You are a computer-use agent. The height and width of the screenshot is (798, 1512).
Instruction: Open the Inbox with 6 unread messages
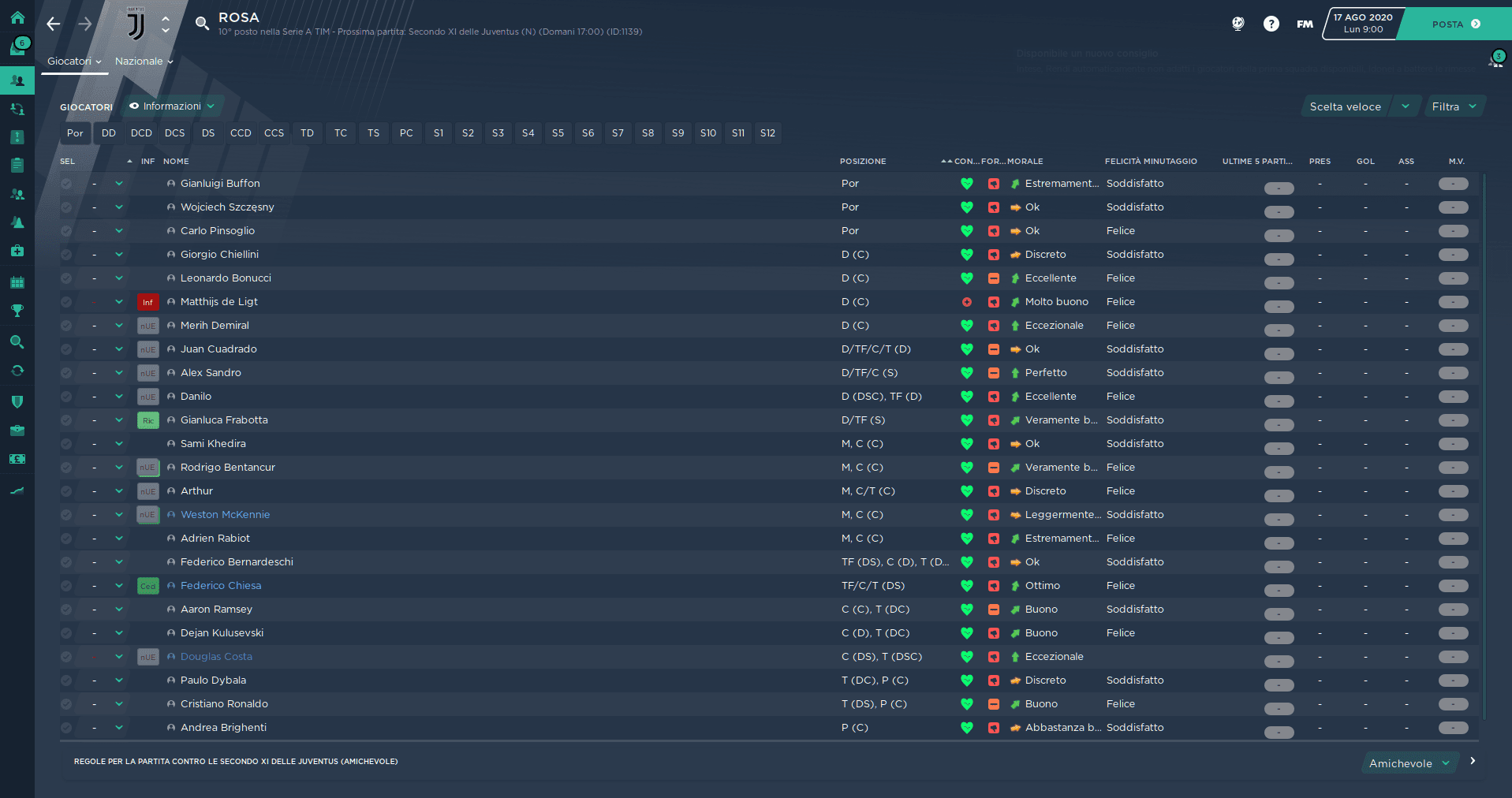coord(17,47)
